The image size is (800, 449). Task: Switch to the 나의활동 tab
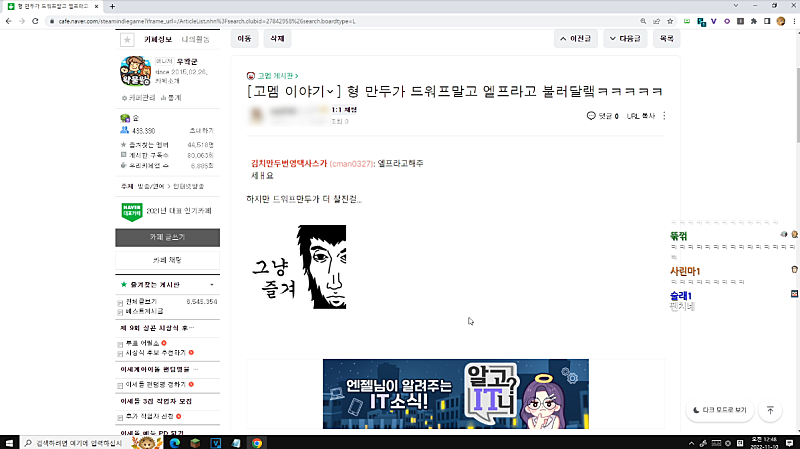197,39
